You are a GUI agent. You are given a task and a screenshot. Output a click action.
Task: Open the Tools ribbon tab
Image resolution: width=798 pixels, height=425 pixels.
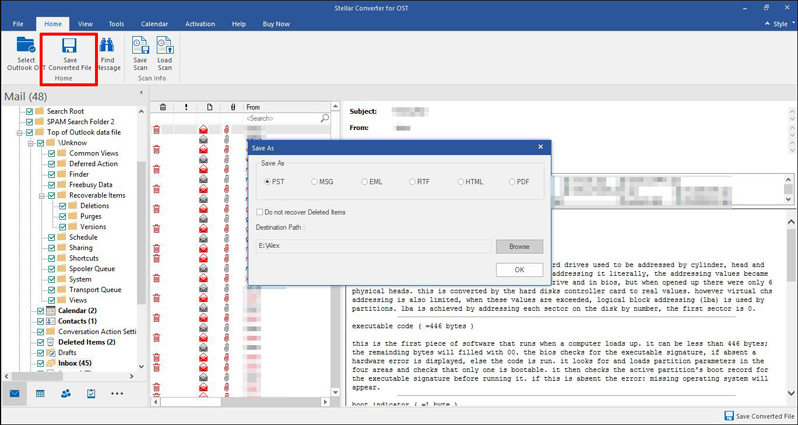pos(116,22)
